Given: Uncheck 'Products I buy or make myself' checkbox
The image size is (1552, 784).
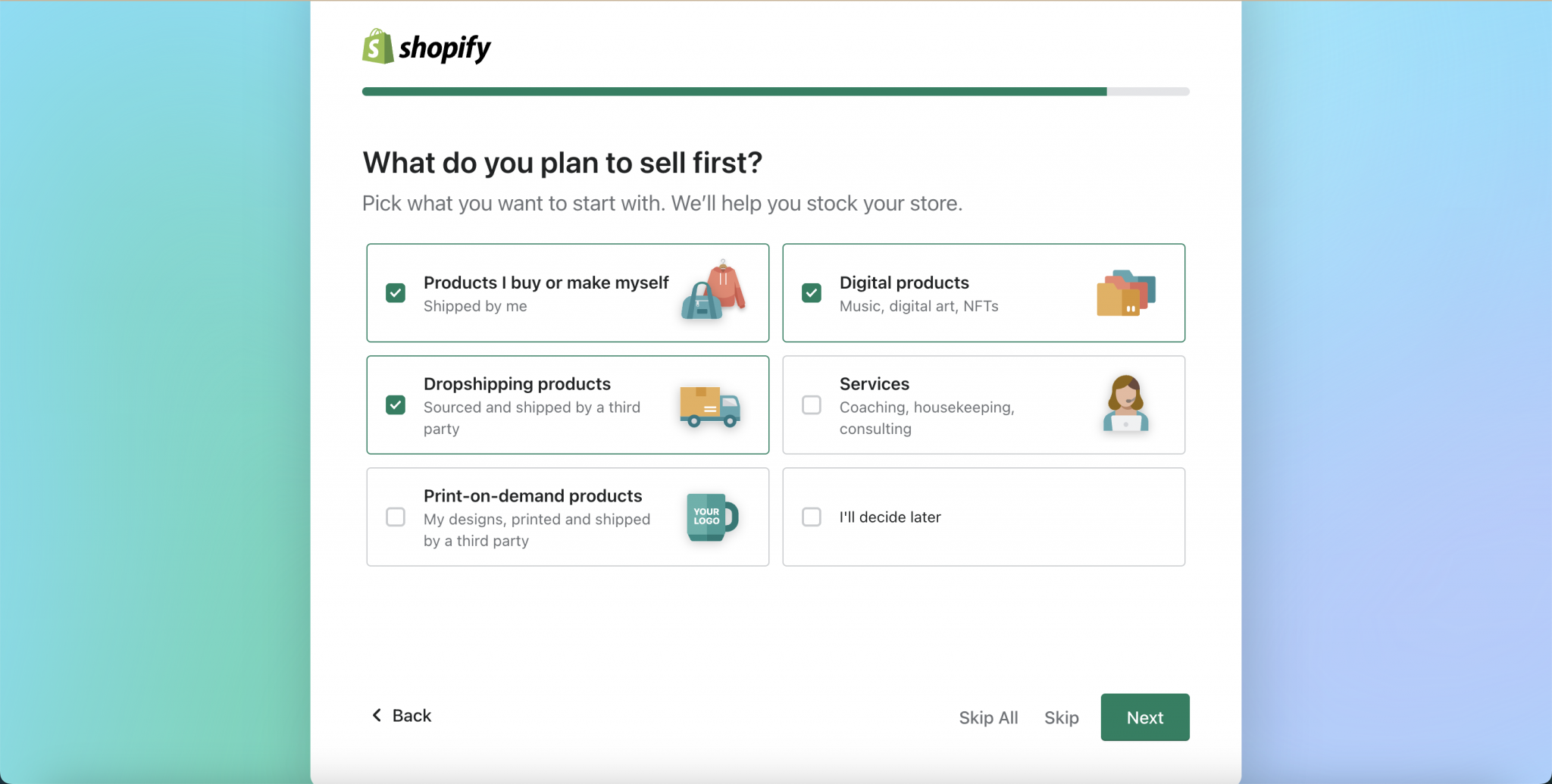Looking at the screenshot, I should (x=396, y=293).
